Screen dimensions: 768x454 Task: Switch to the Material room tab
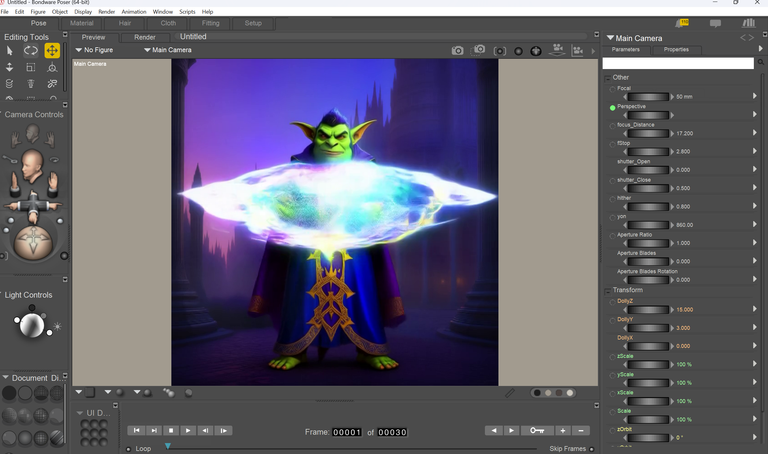pyautogui.click(x=81, y=23)
